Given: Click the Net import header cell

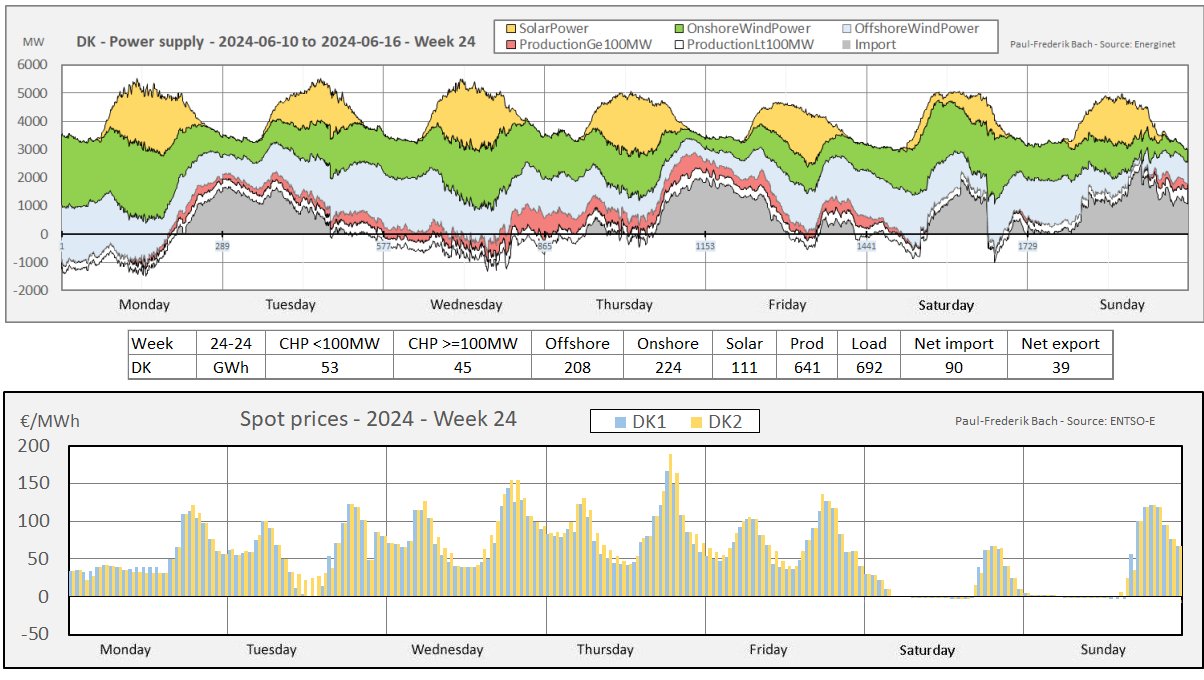Looking at the screenshot, I should 953,343.
